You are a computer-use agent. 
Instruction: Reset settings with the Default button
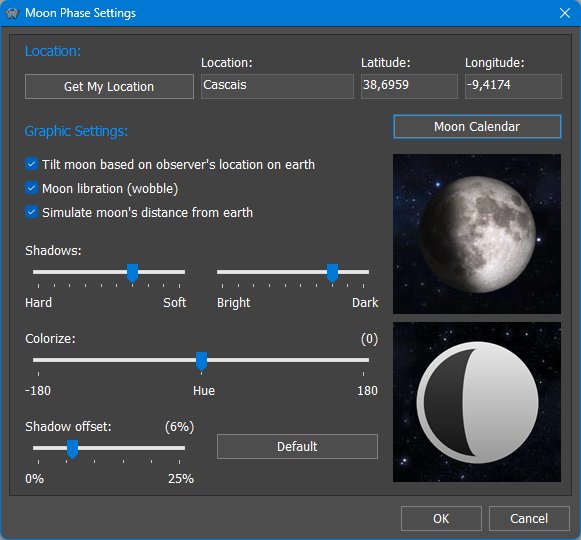297,447
